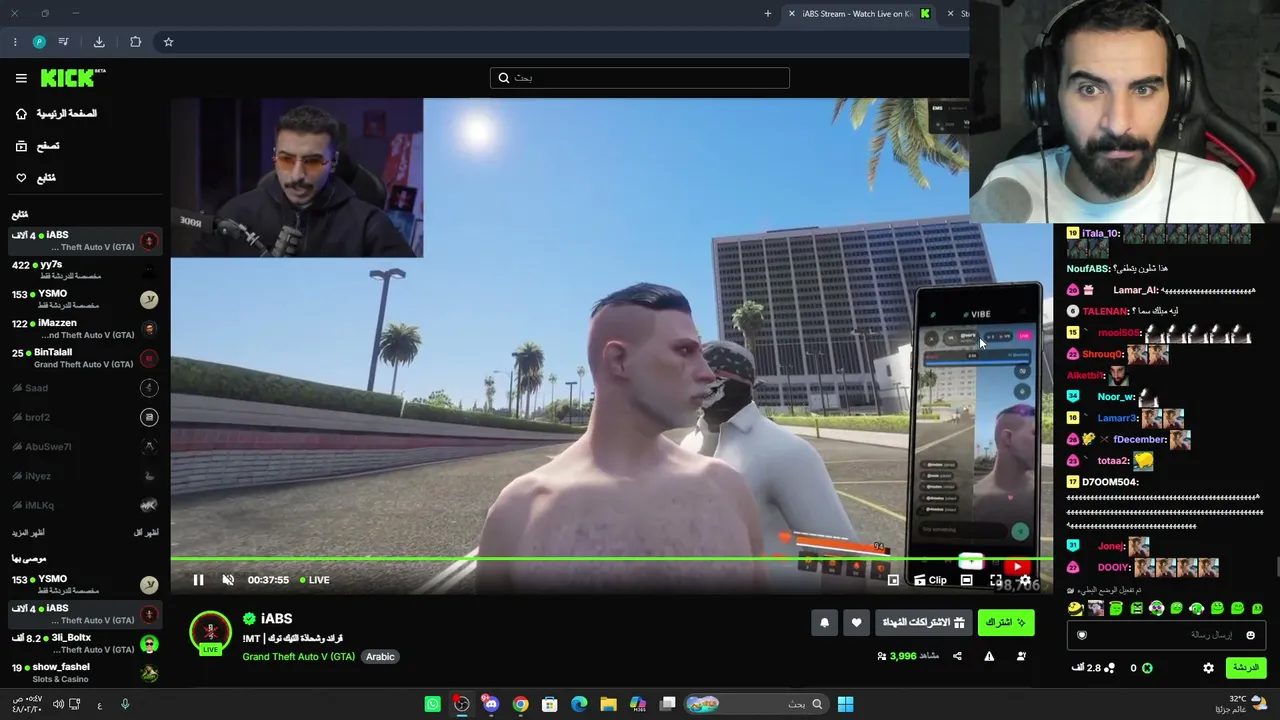Open the Home page sidebar link
1280x720 pixels.
pos(56,114)
